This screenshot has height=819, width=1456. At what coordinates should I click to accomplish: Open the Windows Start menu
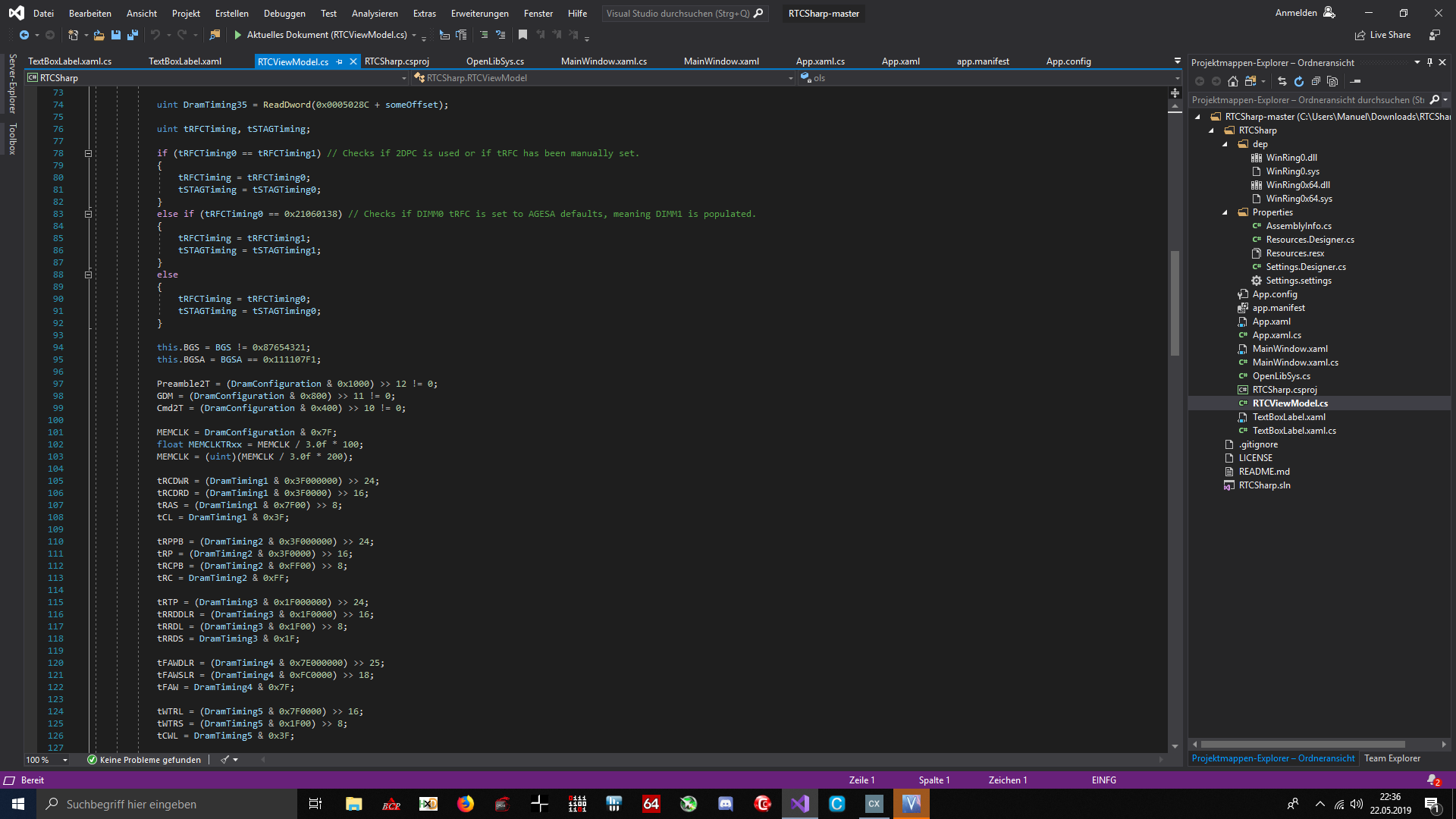[18, 804]
